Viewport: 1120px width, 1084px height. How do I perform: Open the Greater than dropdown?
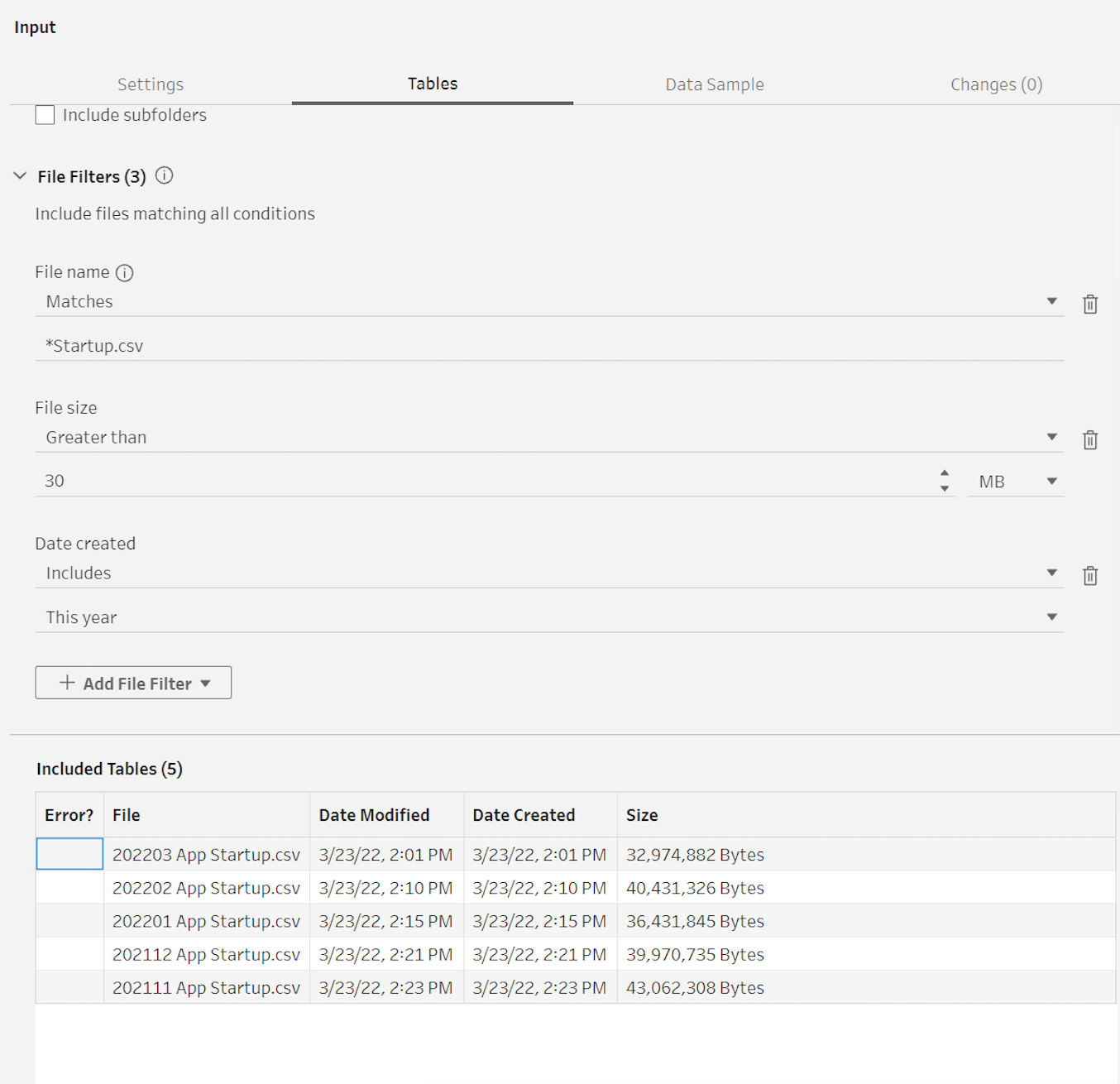(549, 438)
